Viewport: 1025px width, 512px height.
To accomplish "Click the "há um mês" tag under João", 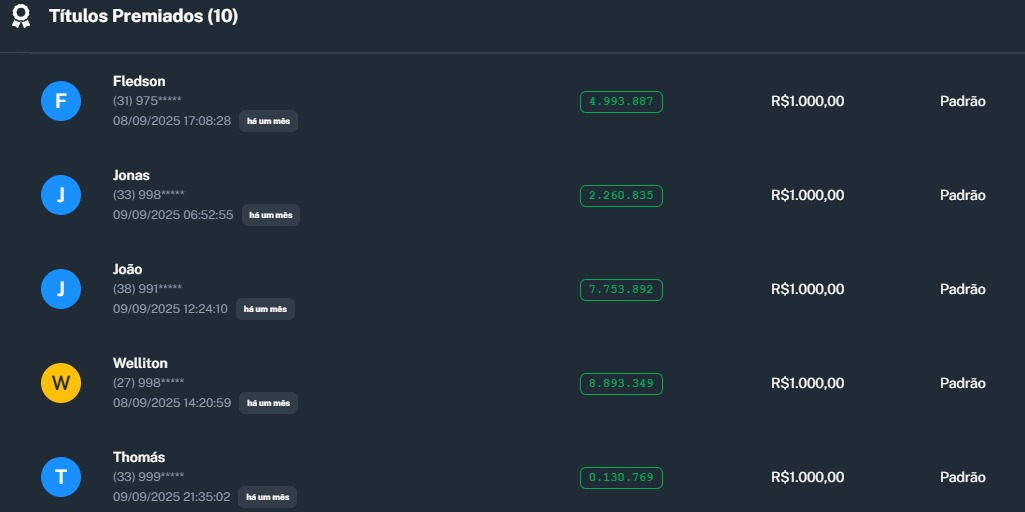I will tap(265, 309).
